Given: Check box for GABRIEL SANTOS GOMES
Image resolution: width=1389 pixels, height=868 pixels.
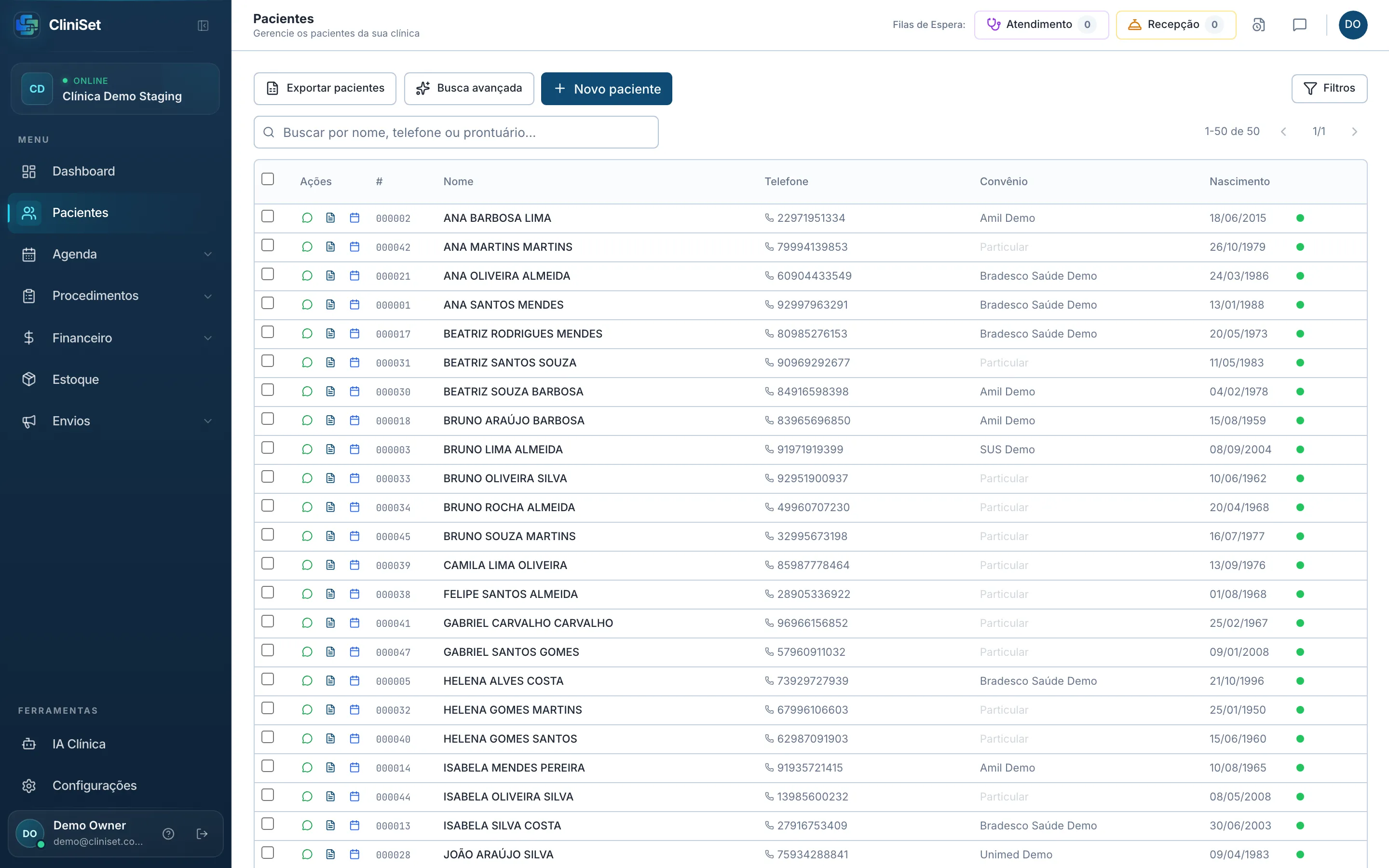Looking at the screenshot, I should coord(268,651).
